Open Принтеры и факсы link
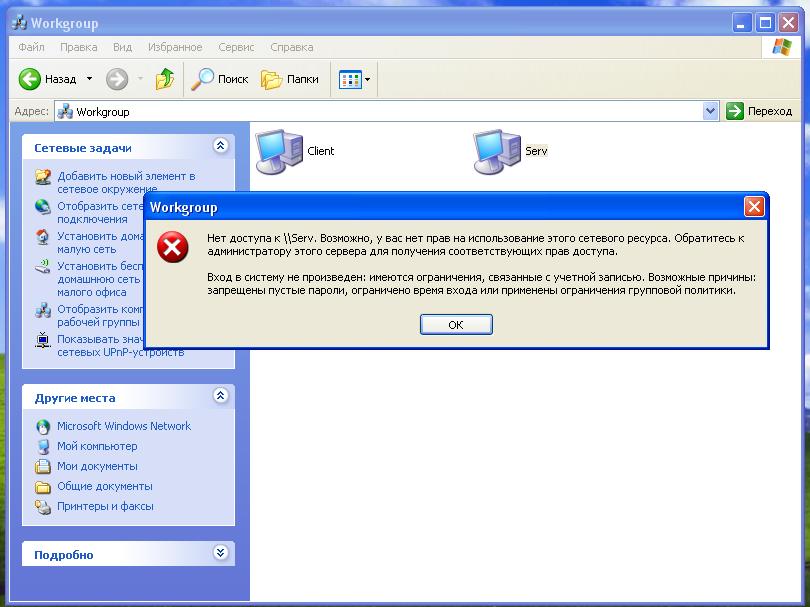Image resolution: width=810 pixels, height=607 pixels. pyautogui.click(x=105, y=507)
